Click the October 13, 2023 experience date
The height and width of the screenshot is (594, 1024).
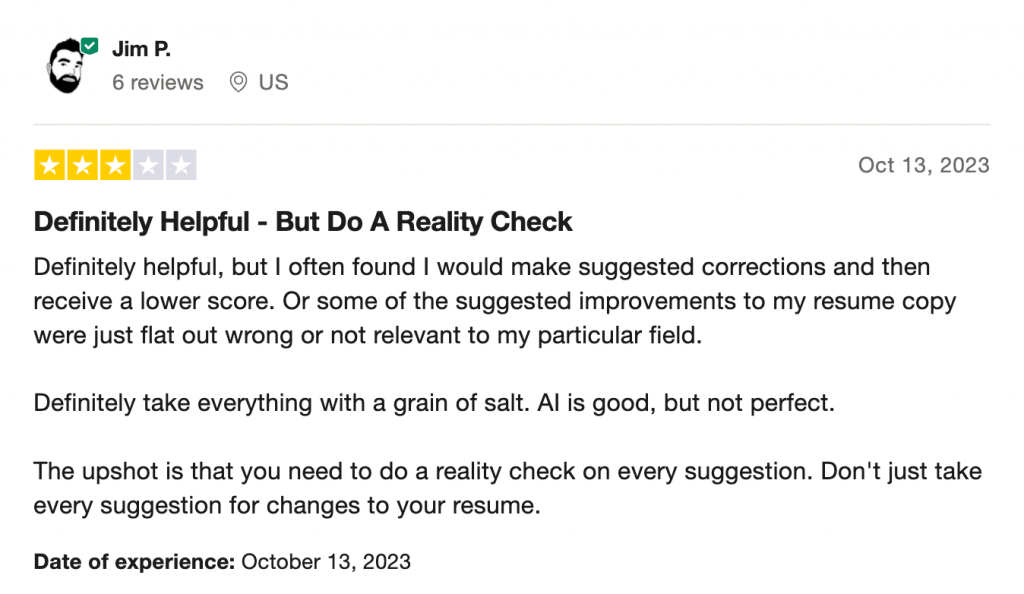[326, 561]
